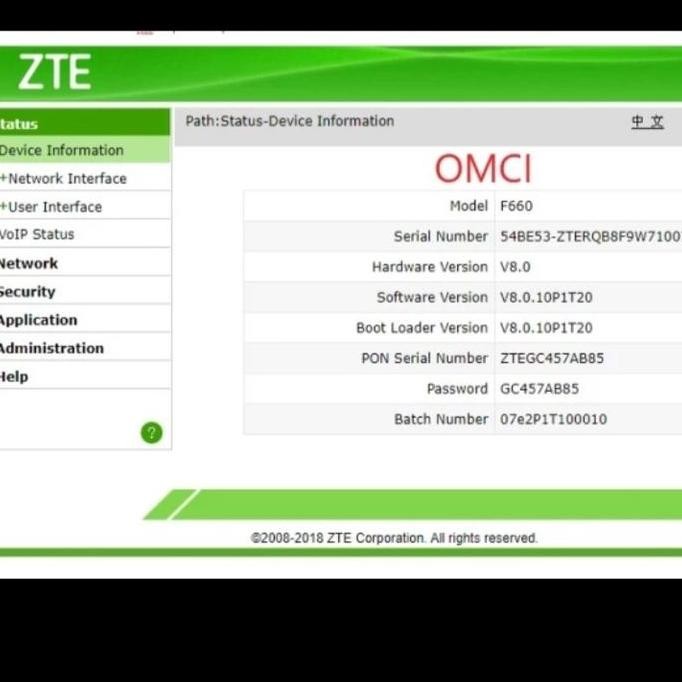Click the Hardware Version value V8.0
The image size is (682, 682).
[515, 267]
